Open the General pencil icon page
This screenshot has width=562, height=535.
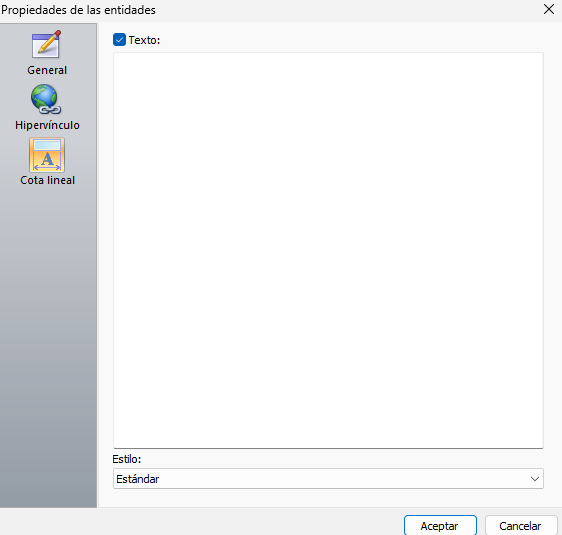coord(47,44)
